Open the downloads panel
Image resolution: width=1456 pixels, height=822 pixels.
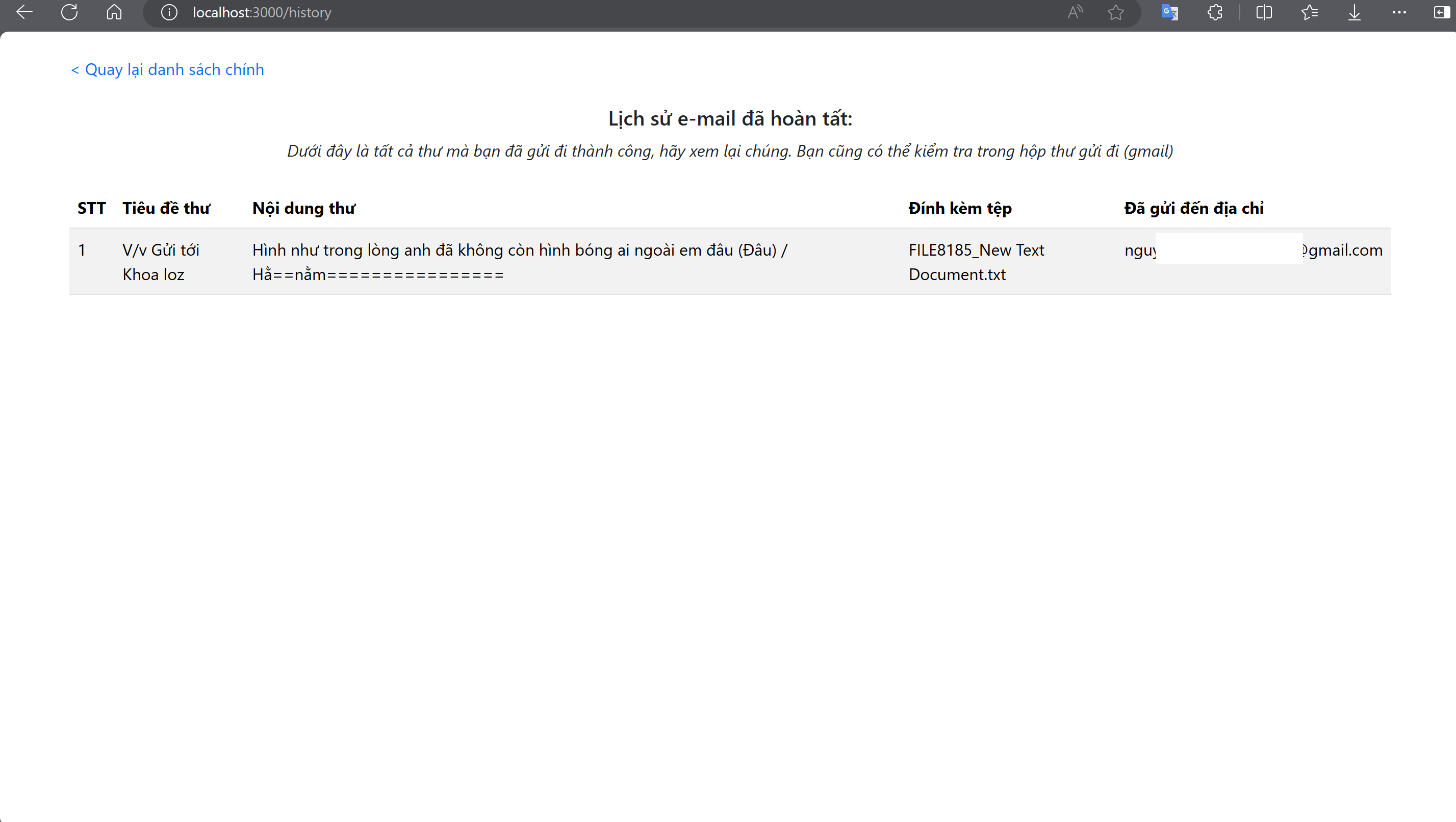1355,12
